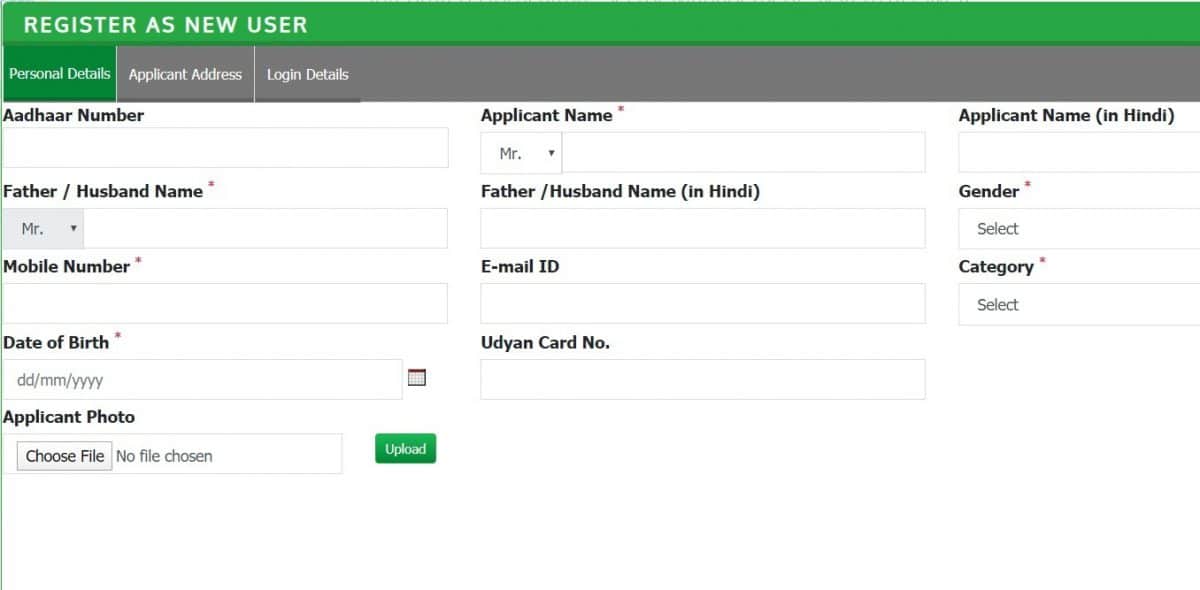Click the Upload button for applicant photo
Screen dimensions: 1200x590
pyautogui.click(x=405, y=448)
